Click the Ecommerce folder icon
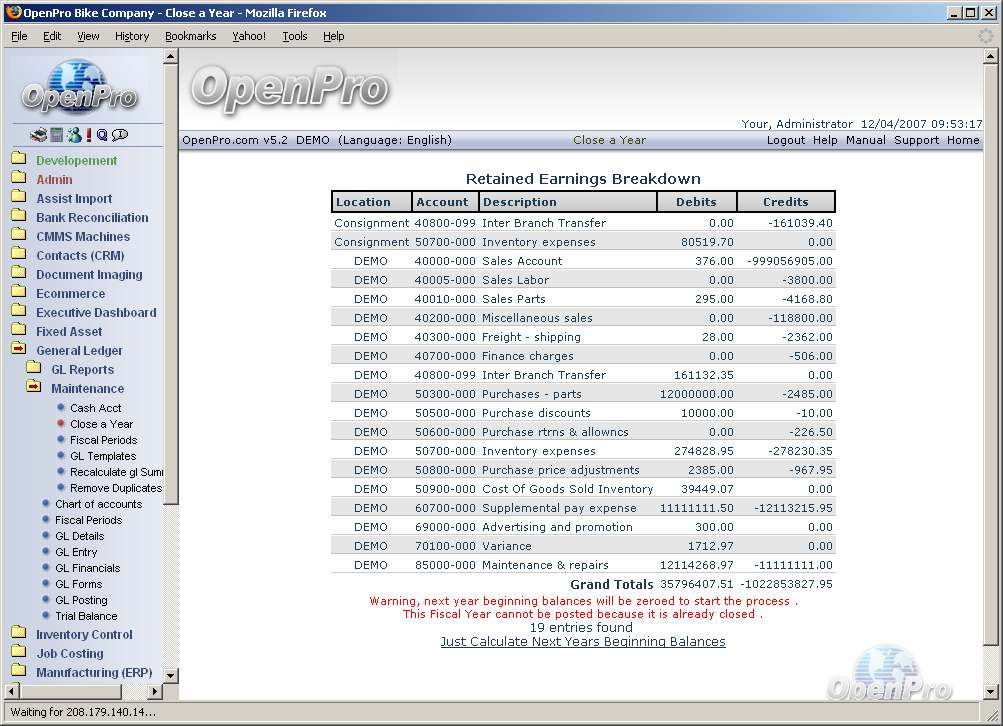This screenshot has height=726, width=1003. [x=19, y=293]
